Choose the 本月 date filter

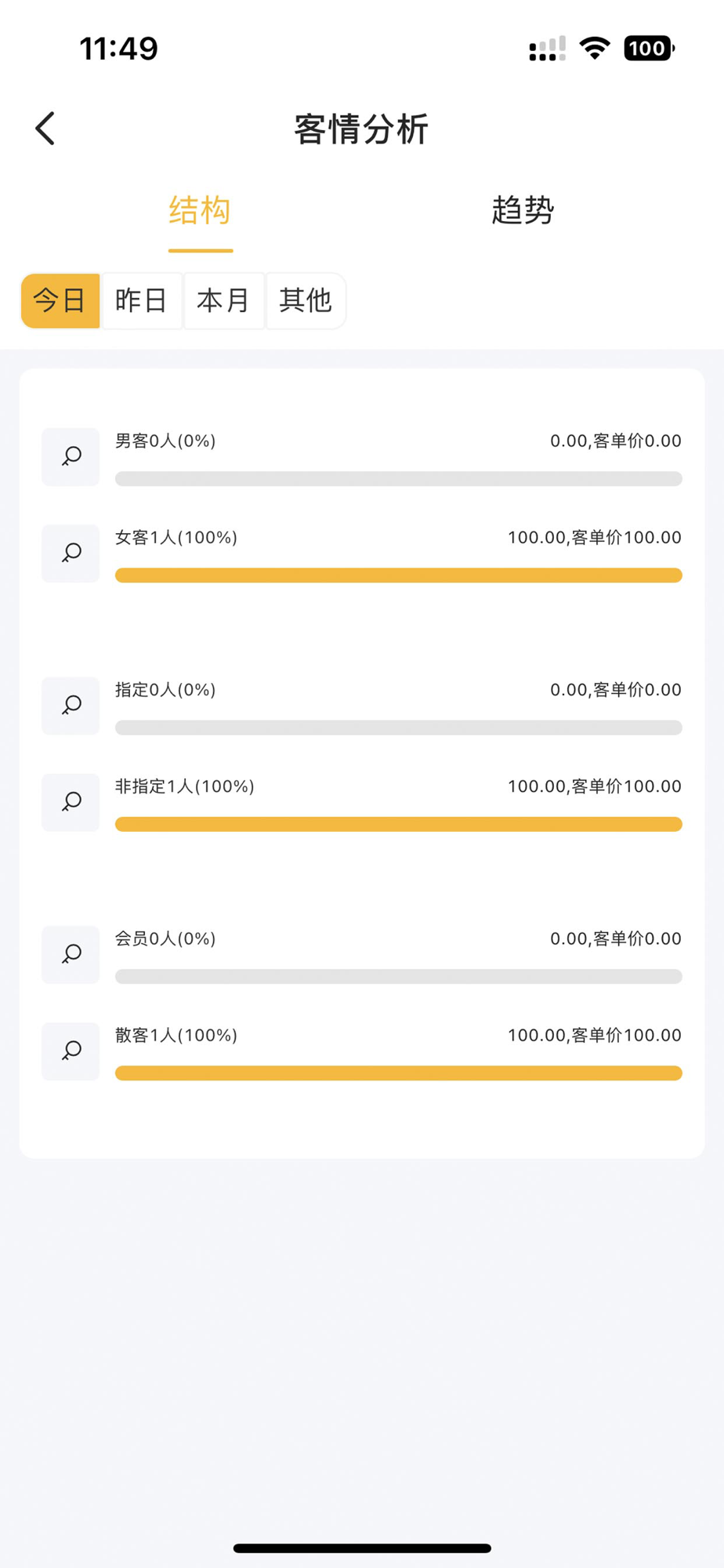(x=224, y=300)
